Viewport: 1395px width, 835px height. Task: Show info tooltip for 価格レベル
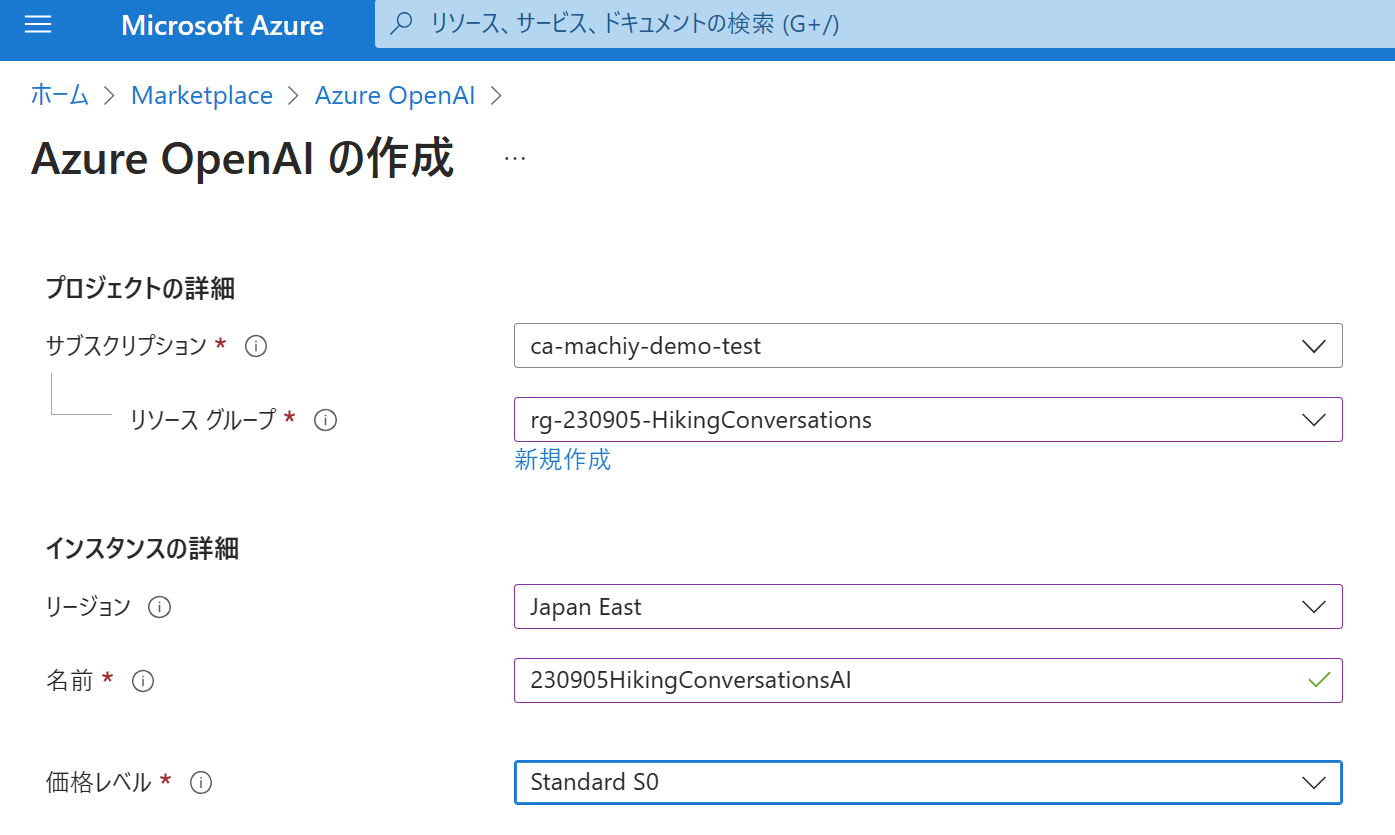(201, 783)
